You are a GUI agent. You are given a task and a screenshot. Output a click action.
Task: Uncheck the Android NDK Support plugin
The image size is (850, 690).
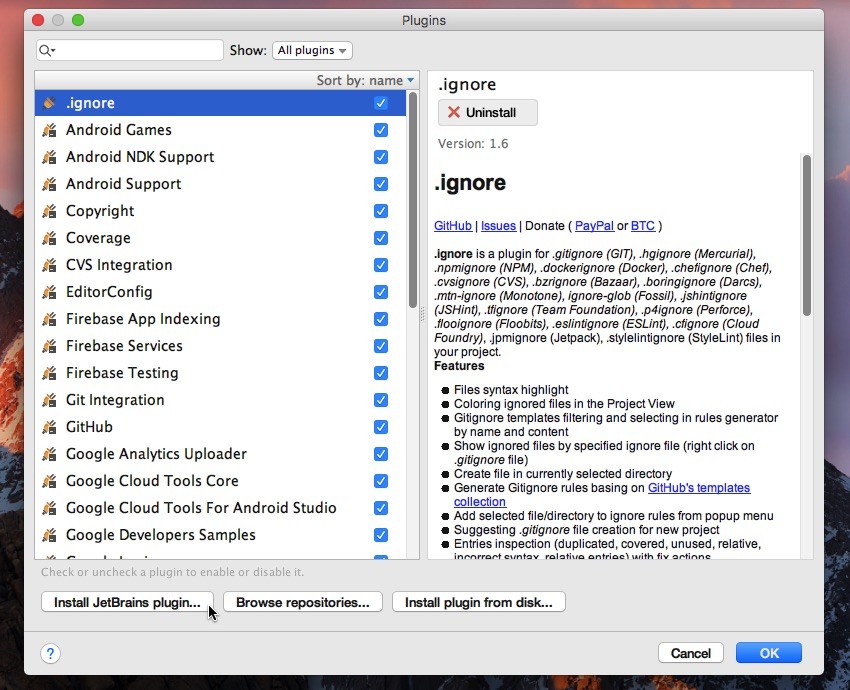tap(381, 157)
